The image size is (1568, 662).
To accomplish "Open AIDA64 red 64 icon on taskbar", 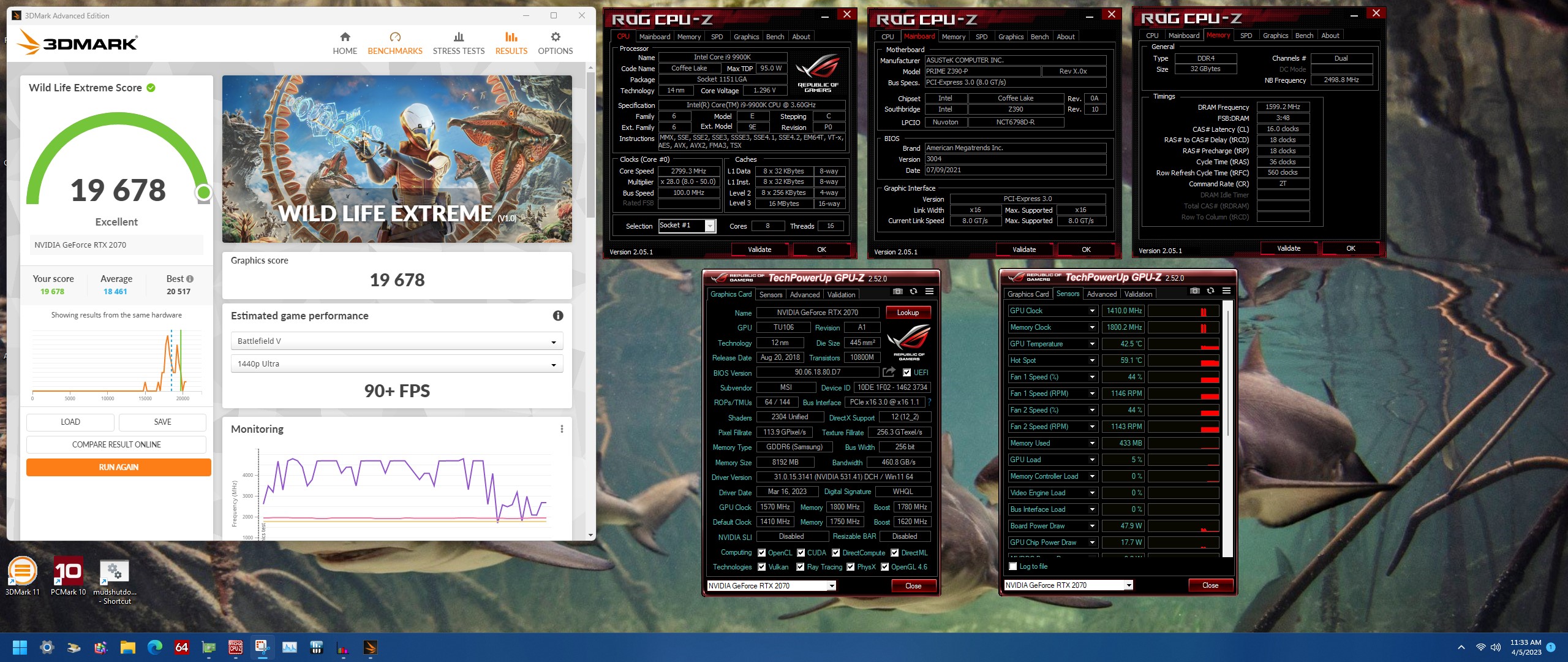I will 181,647.
